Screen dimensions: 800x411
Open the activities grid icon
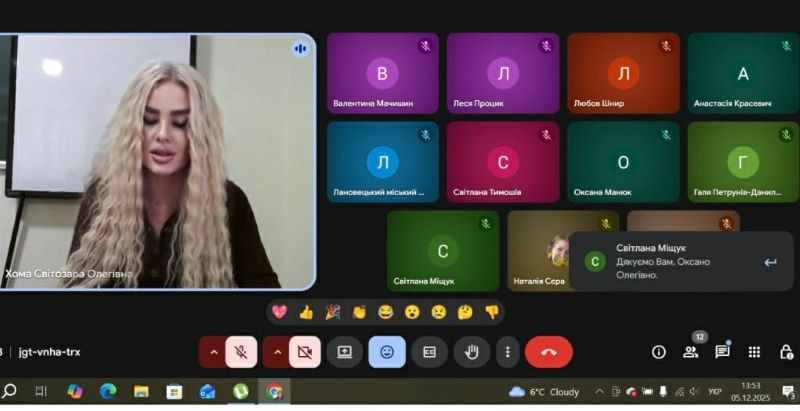pos(754,352)
